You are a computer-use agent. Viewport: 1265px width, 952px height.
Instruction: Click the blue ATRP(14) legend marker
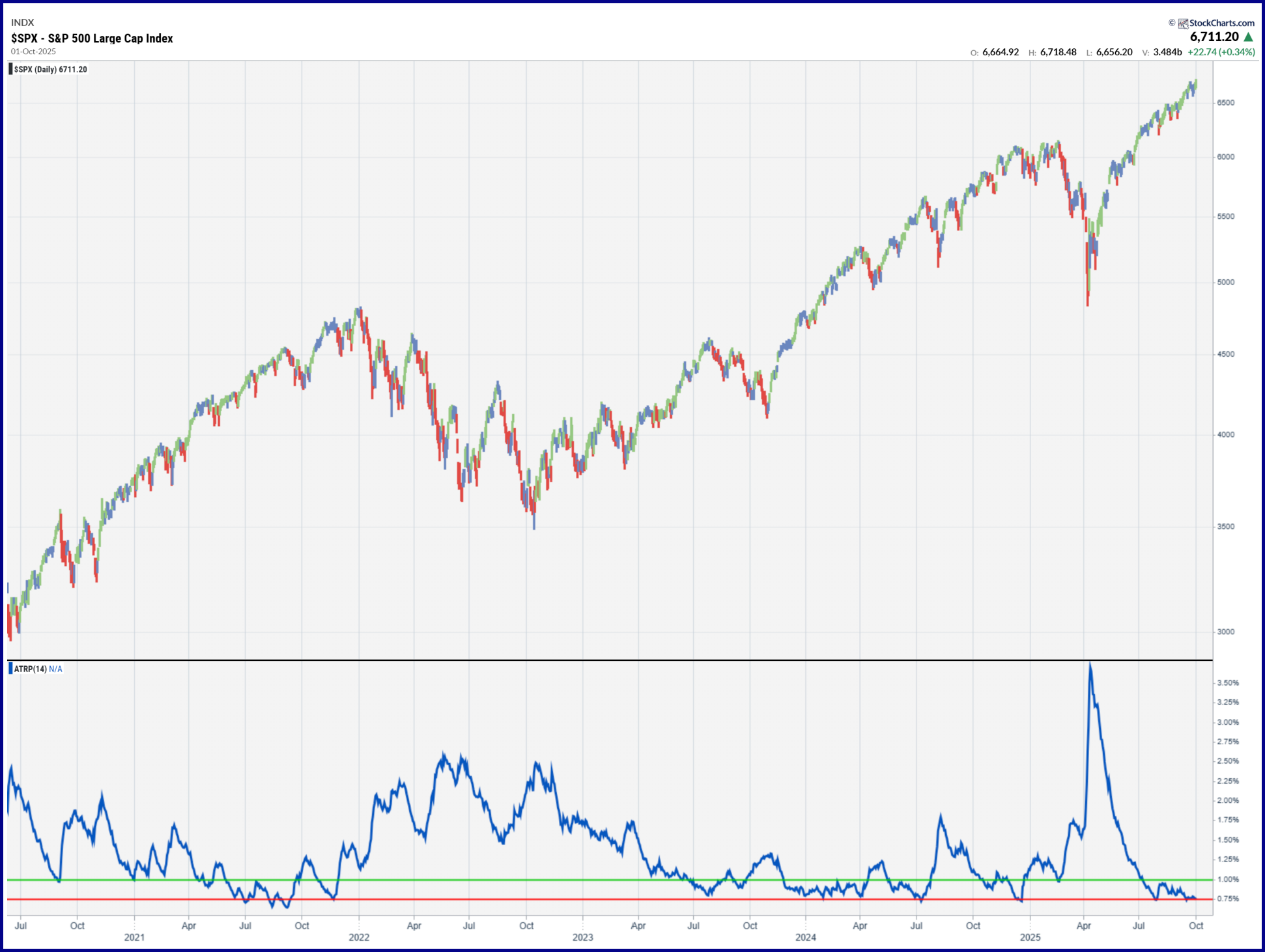click(10, 669)
